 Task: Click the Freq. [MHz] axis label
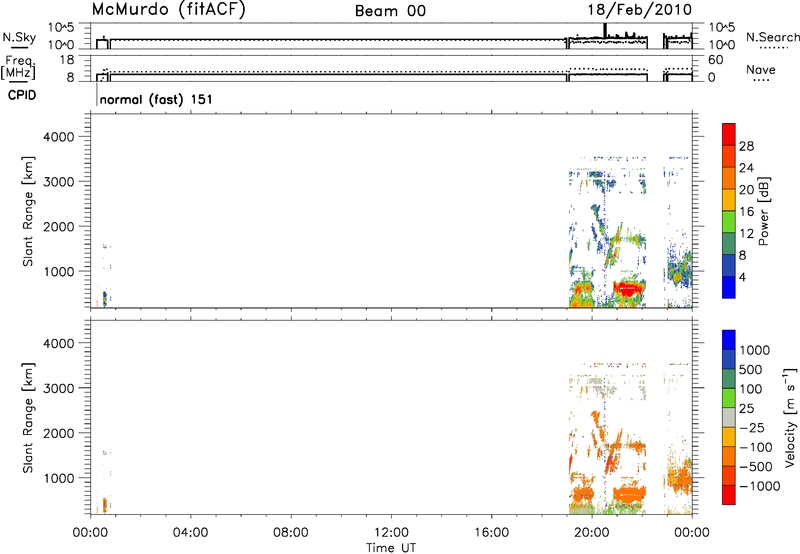click(x=20, y=67)
